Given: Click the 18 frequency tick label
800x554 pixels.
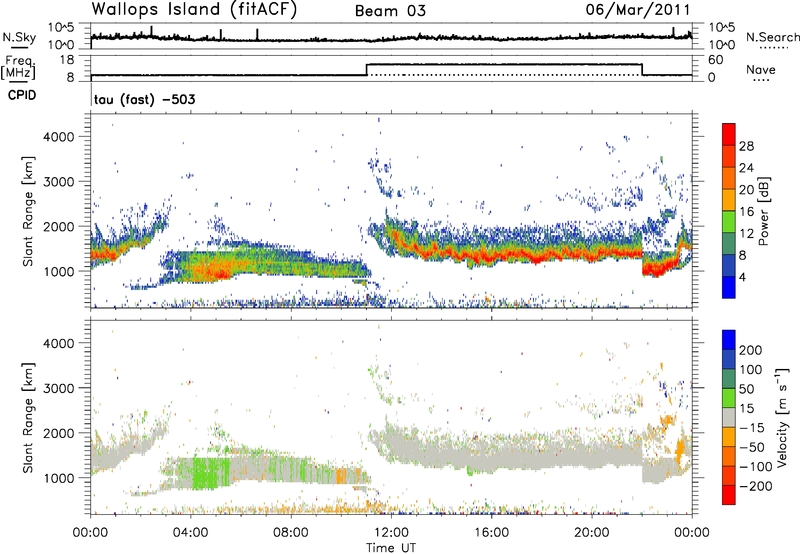Looking at the screenshot, I should point(67,60).
